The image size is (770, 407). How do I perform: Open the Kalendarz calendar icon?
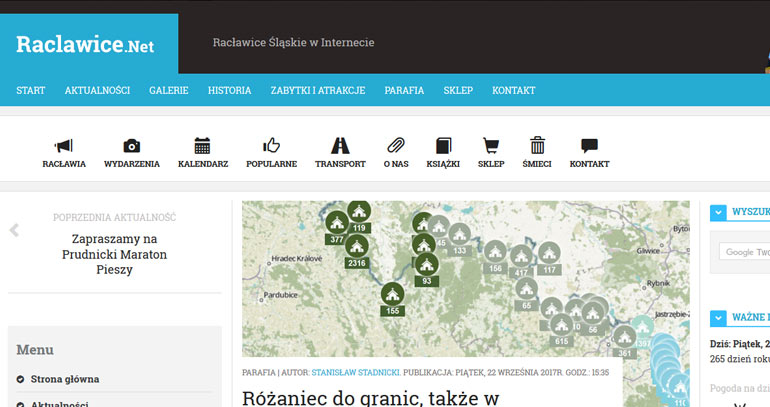tap(202, 146)
